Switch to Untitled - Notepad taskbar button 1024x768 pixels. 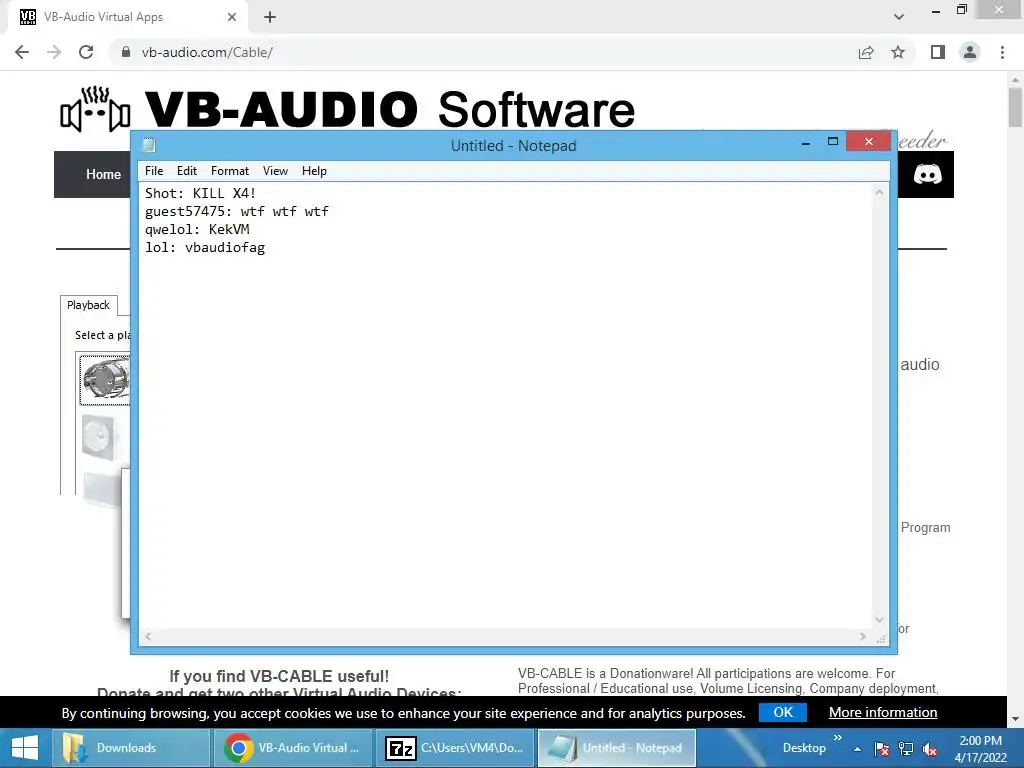pos(616,748)
